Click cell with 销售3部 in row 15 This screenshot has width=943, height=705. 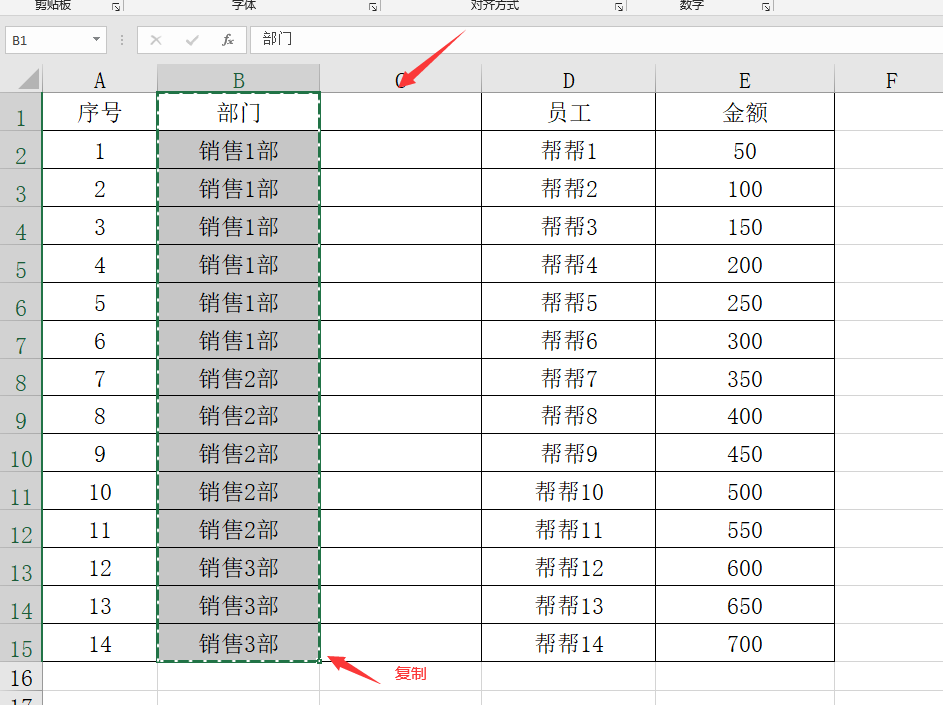pyautogui.click(x=238, y=642)
